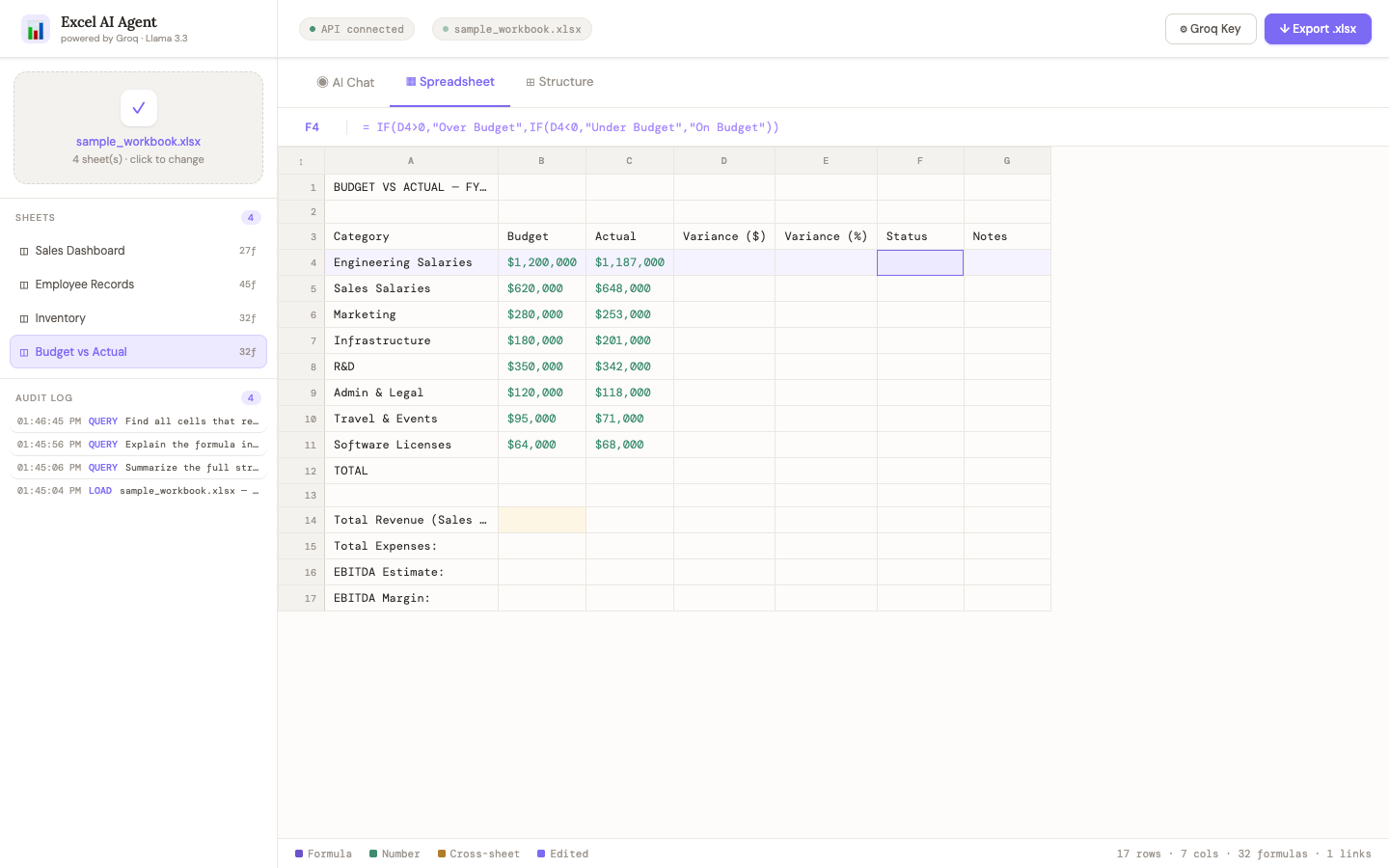
Task: Open the Sales Dashboard sheet
Action: tap(138, 251)
